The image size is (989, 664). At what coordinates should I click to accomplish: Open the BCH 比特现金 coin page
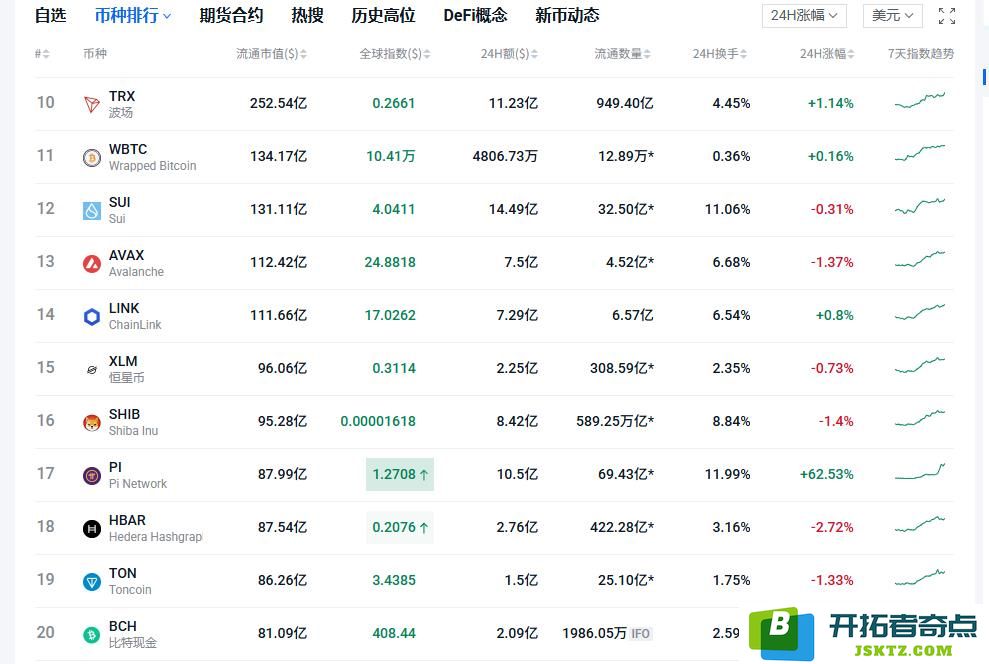tap(132, 634)
